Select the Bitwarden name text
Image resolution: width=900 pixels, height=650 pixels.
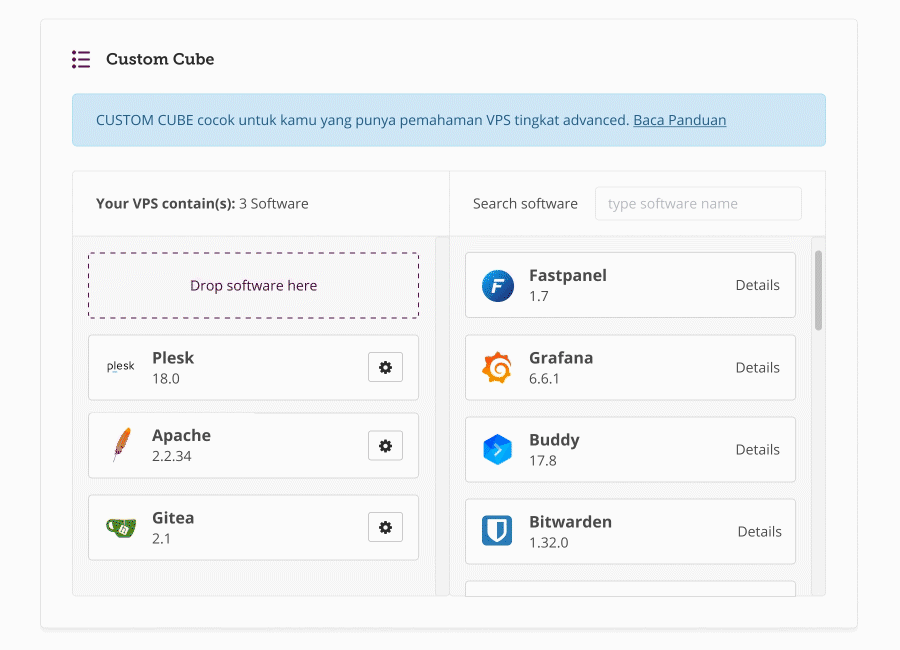[x=570, y=522]
